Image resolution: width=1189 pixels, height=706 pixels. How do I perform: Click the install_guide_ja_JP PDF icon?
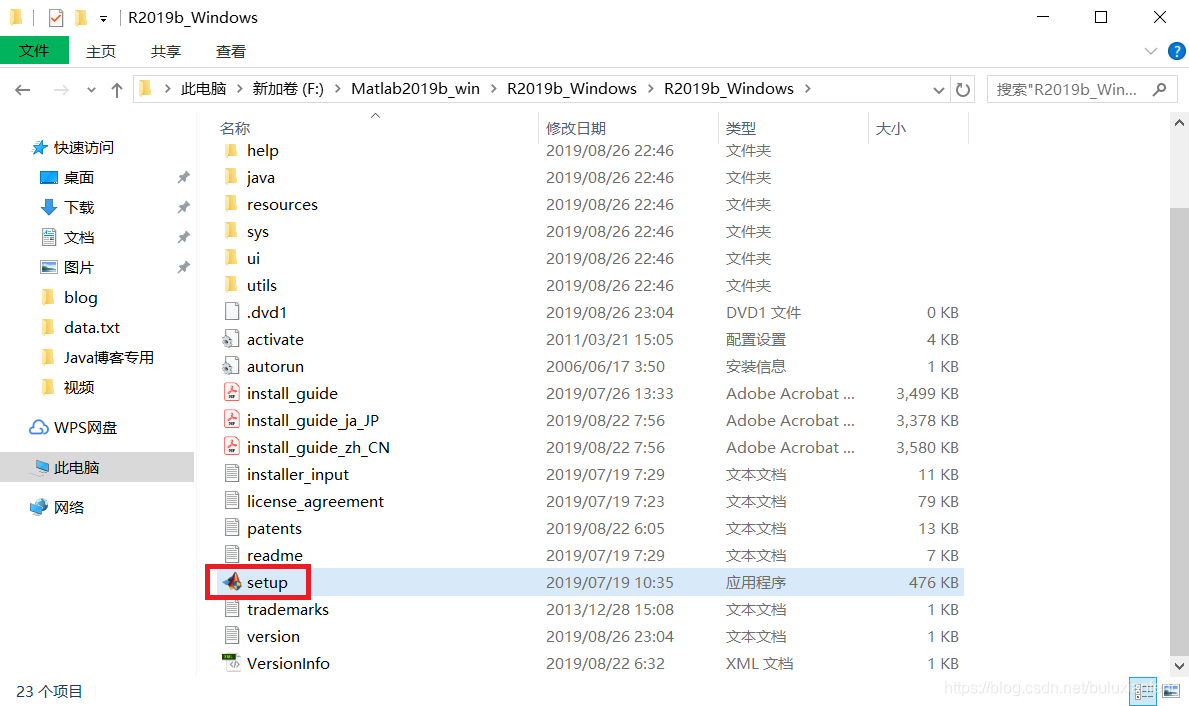point(232,420)
